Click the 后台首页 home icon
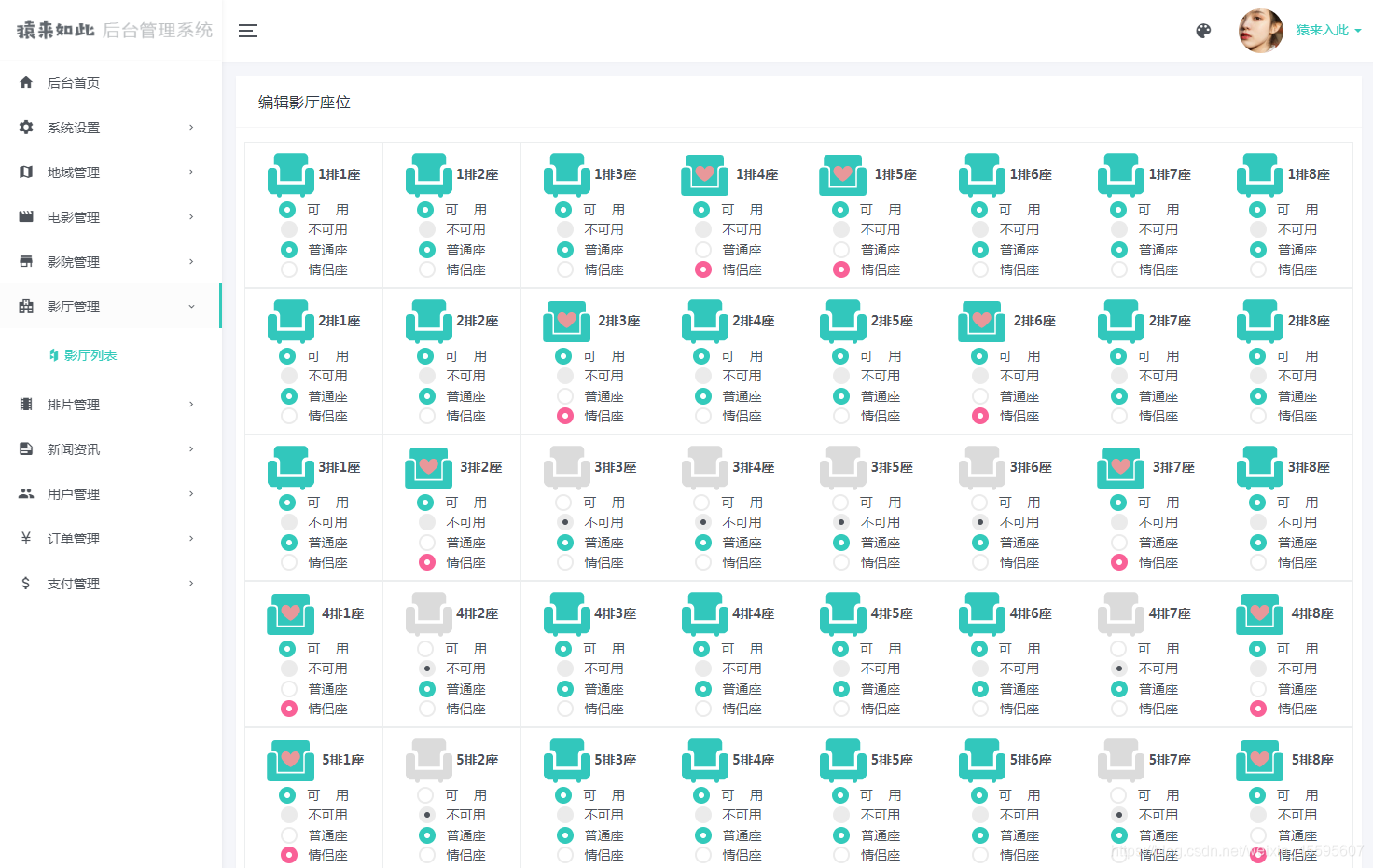The image size is (1373, 868). pos(26,83)
